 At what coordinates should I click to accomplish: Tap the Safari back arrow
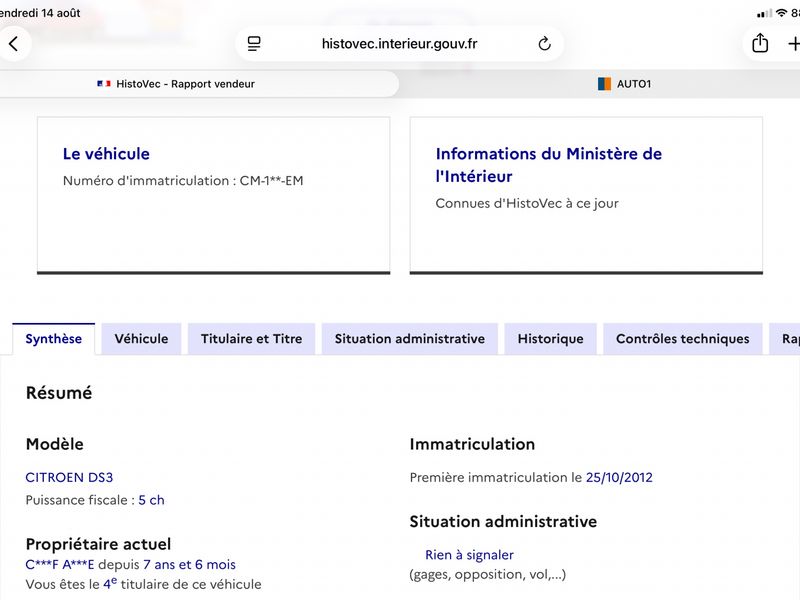tap(14, 43)
